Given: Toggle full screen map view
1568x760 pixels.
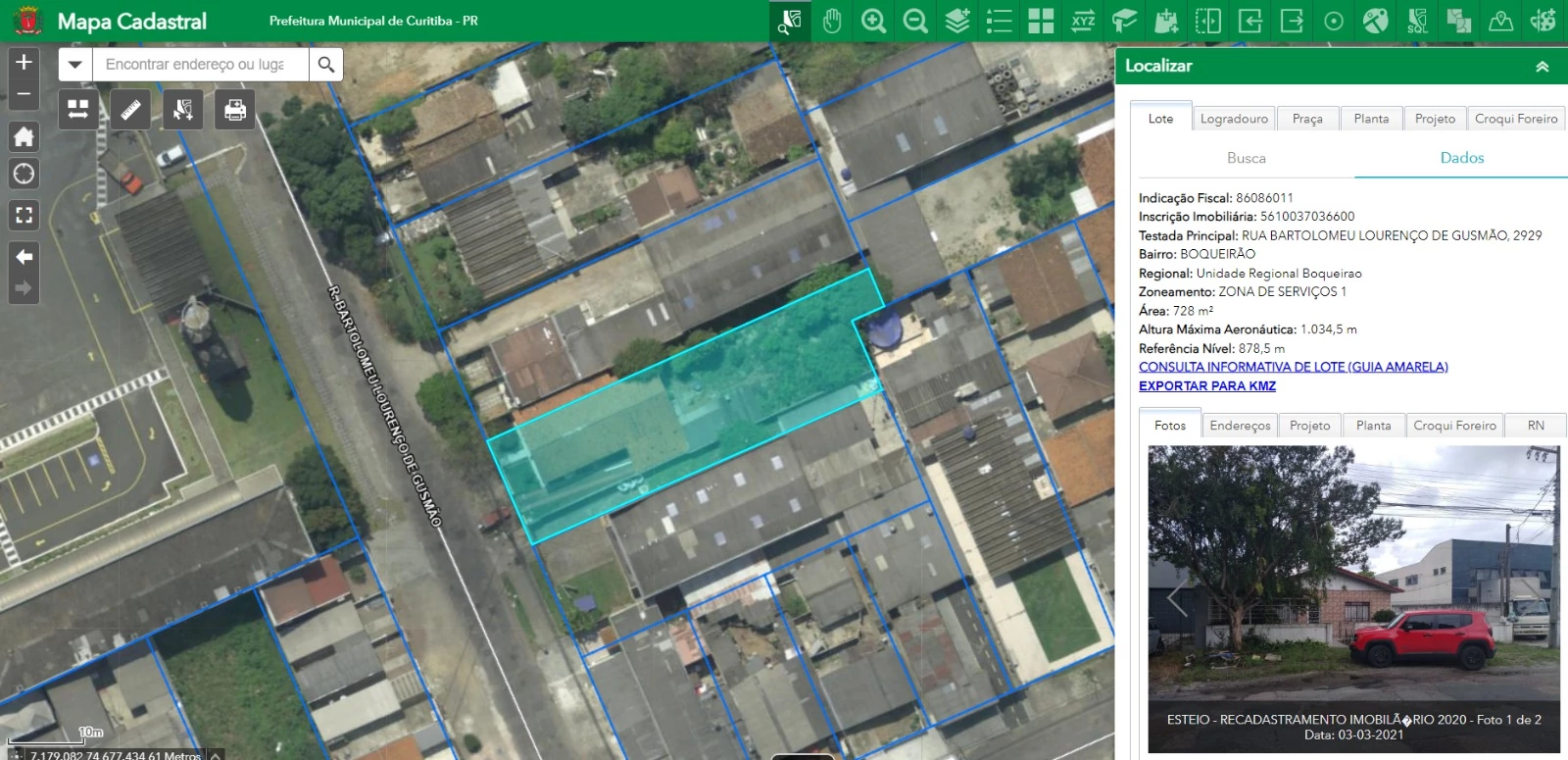Looking at the screenshot, I should click(24, 215).
